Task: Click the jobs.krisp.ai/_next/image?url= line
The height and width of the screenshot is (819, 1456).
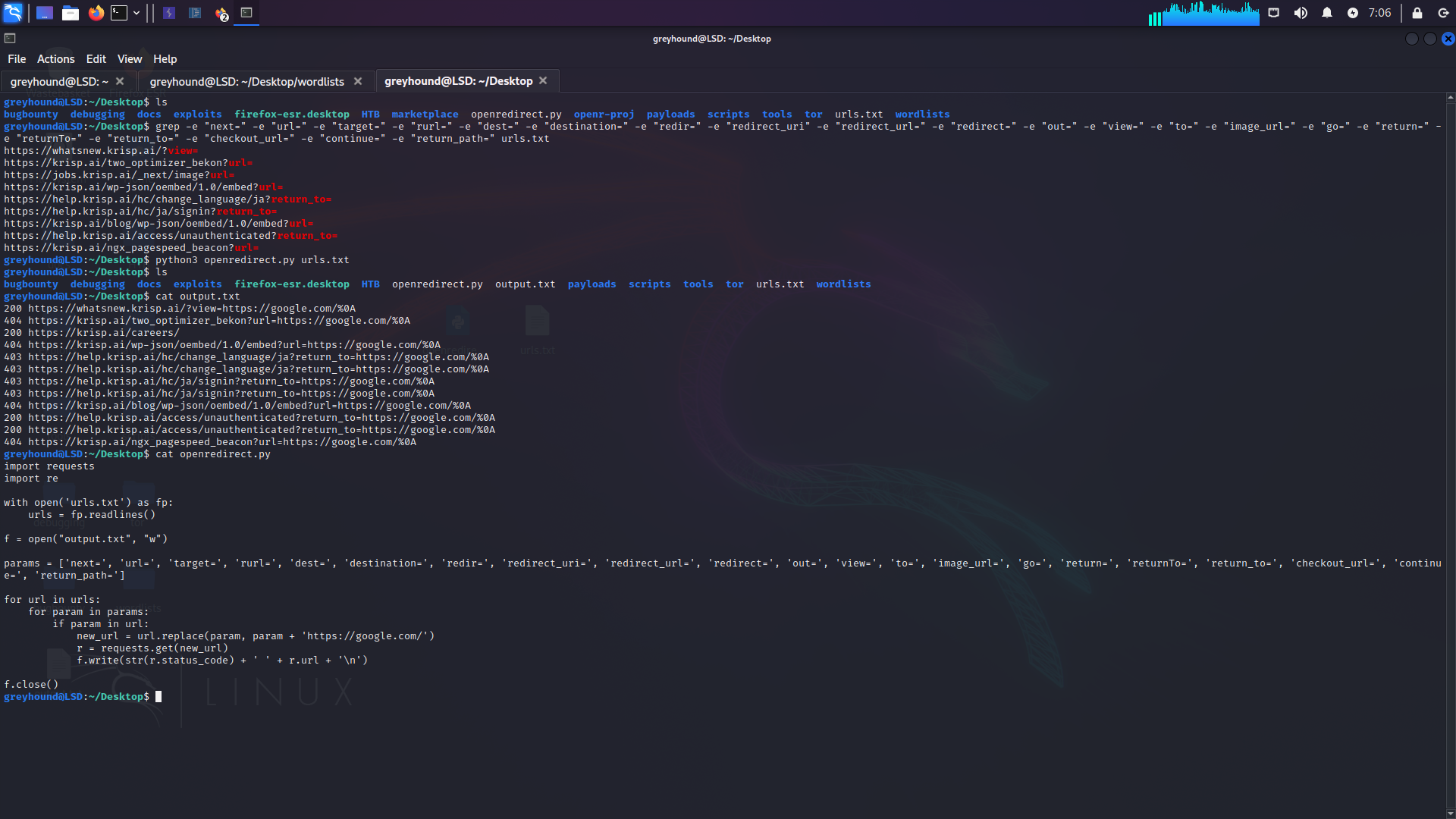Action: tap(119, 175)
